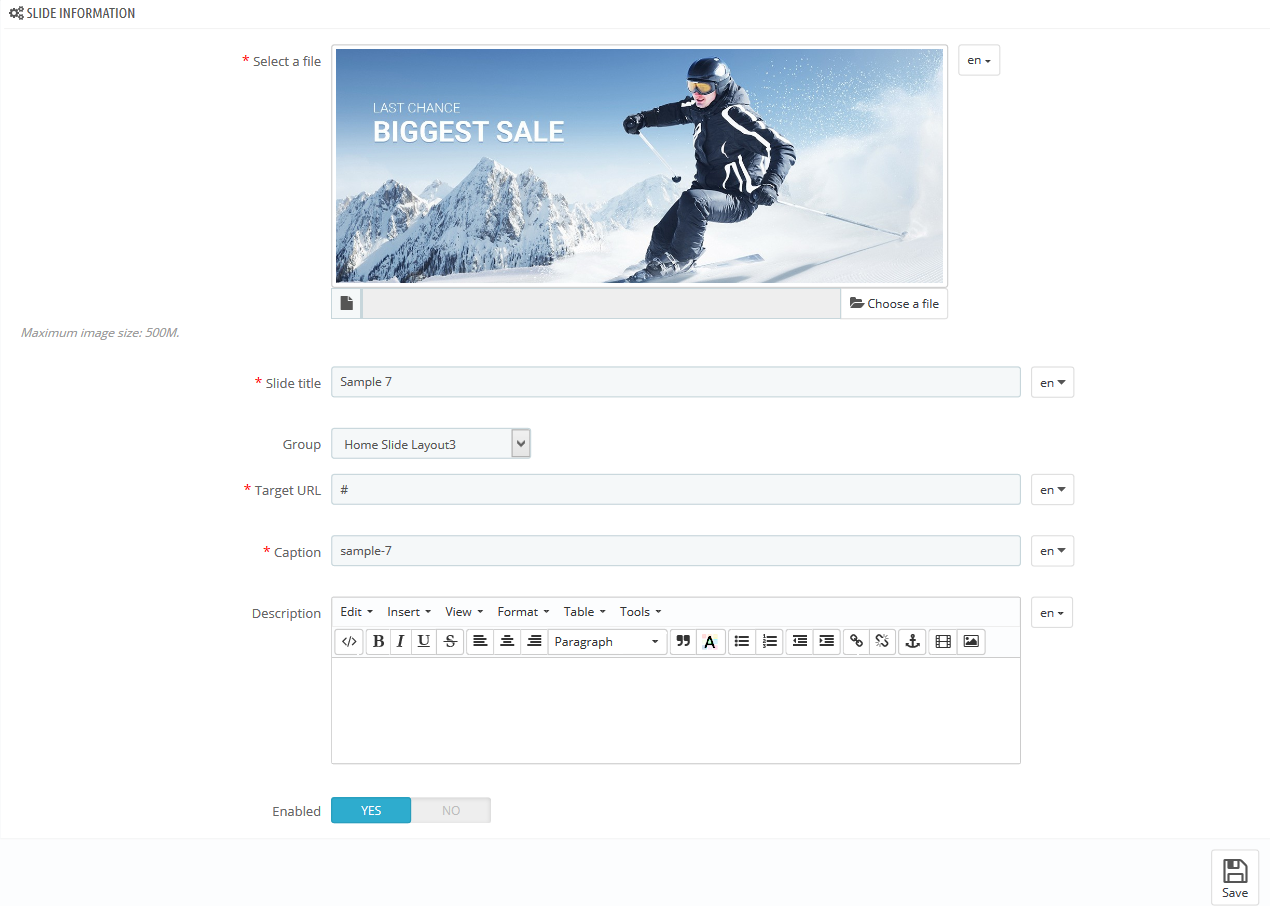Change language for Caption field
Image resolution: width=1270 pixels, height=906 pixels.
pos(1052,551)
